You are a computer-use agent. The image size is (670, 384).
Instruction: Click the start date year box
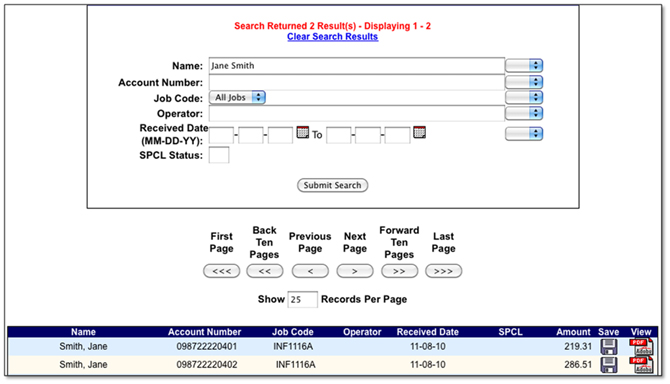[280, 135]
